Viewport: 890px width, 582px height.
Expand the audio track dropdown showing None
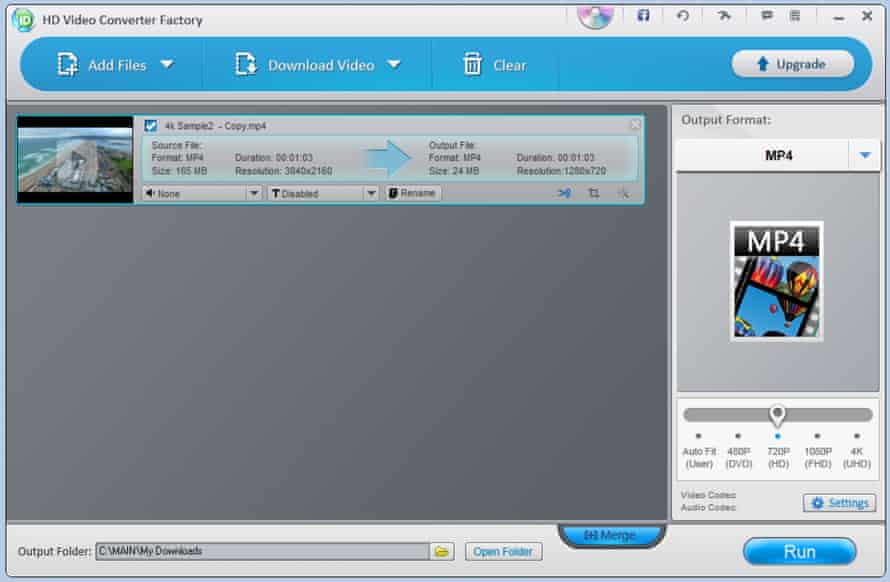(x=254, y=193)
